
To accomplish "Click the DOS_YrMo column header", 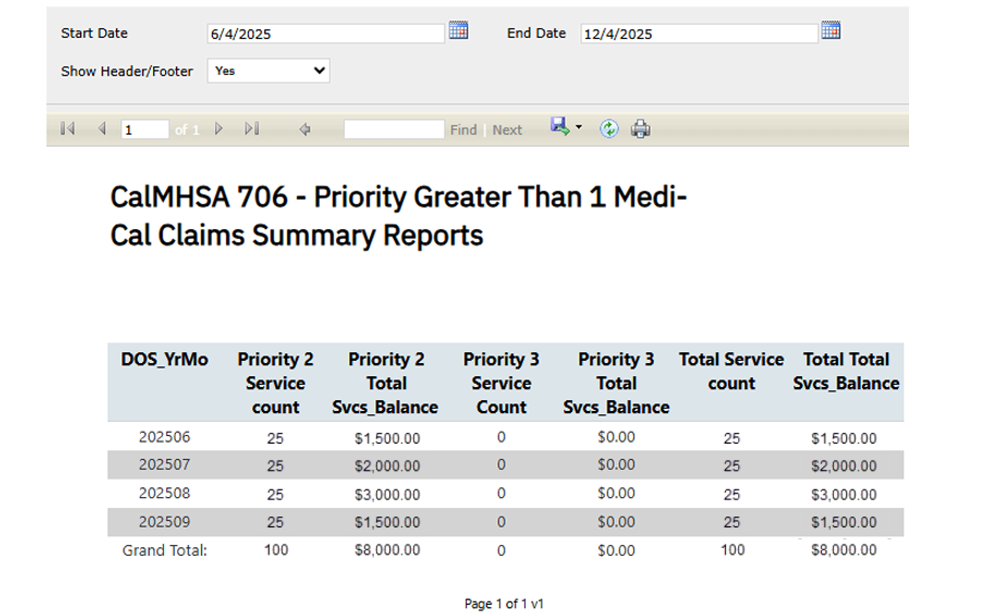I will point(165,360).
